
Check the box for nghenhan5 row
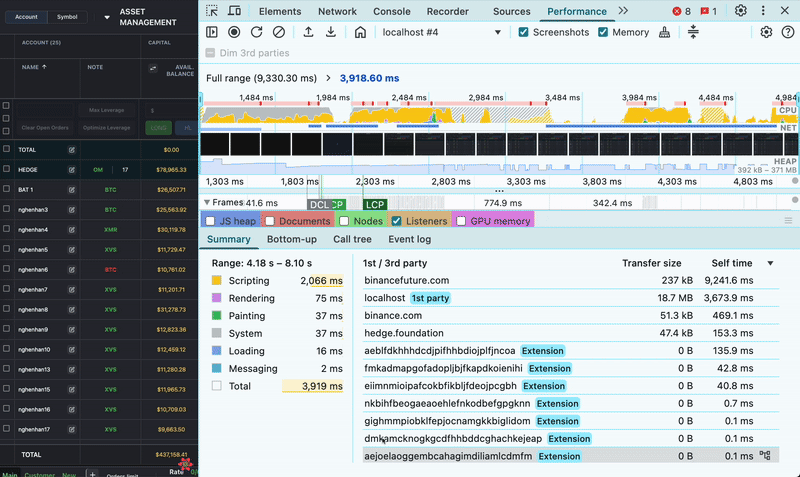tap(6, 249)
